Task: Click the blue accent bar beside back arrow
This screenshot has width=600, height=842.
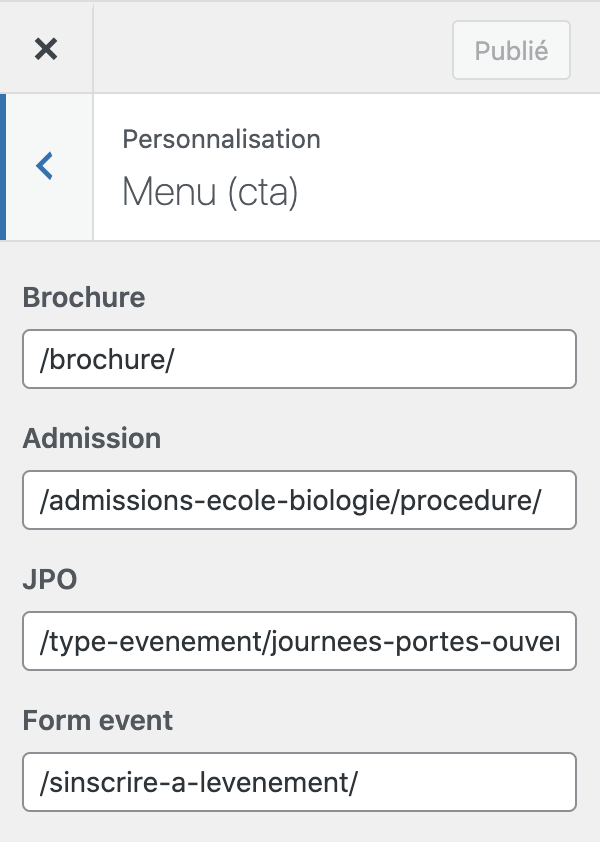Action: [3, 167]
